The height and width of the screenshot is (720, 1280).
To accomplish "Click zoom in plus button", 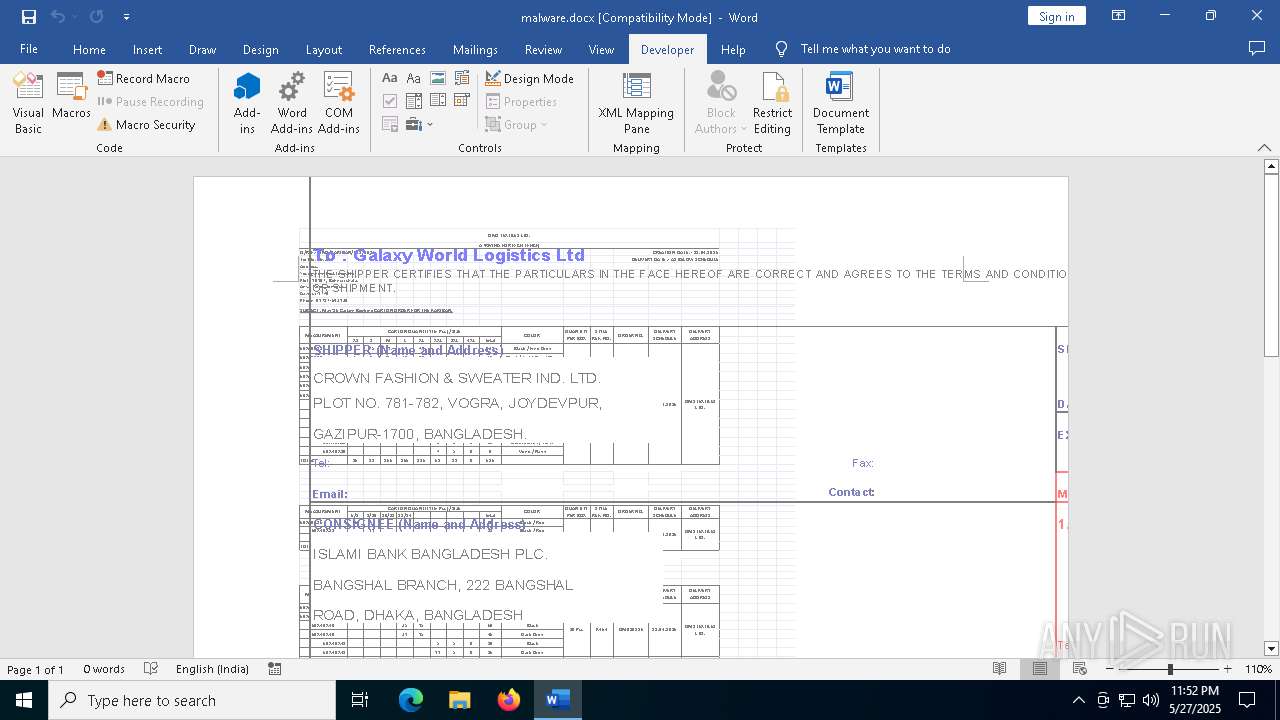I will [1227, 669].
